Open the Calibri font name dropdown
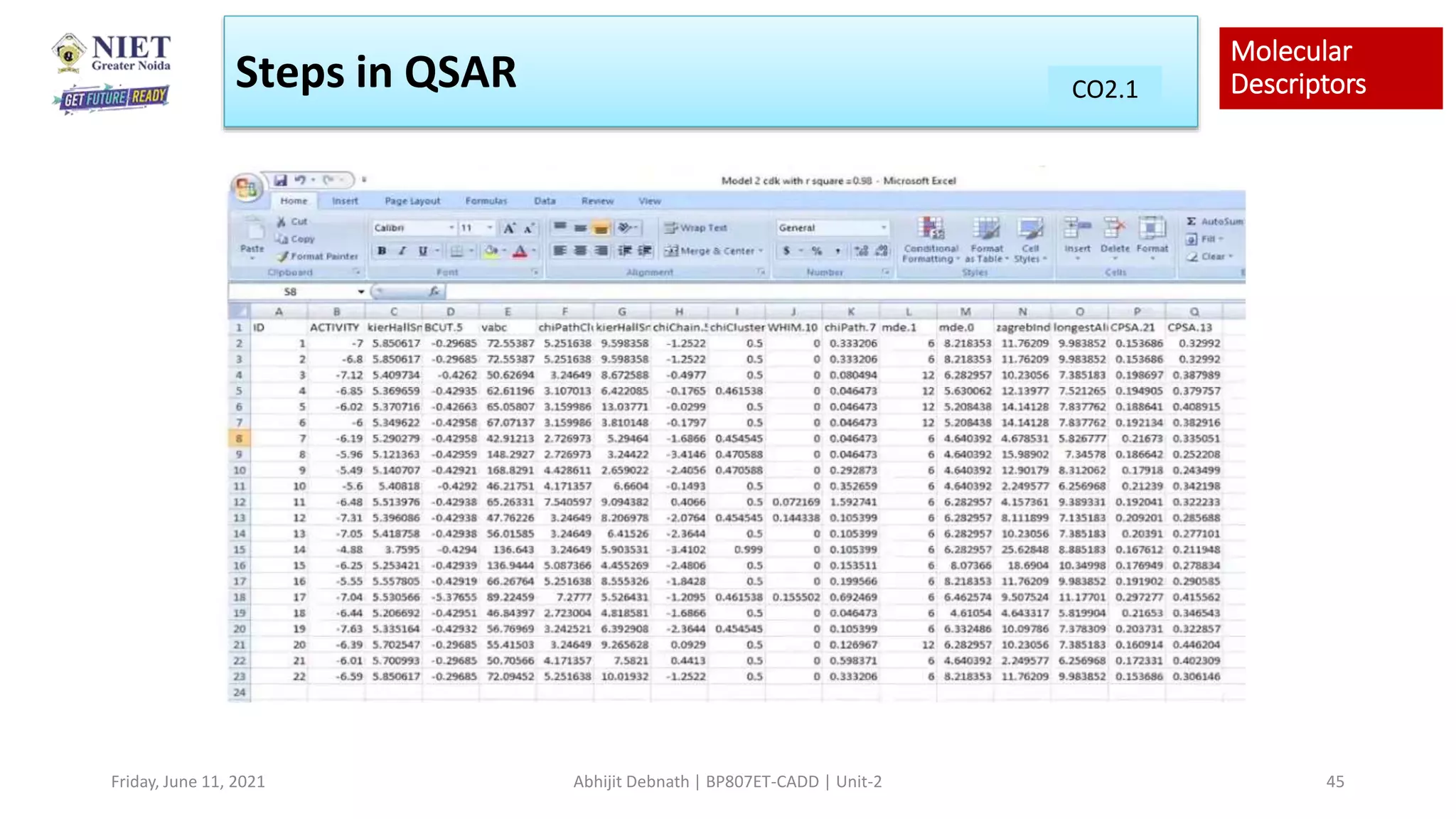The height and width of the screenshot is (819, 1456). [x=451, y=228]
